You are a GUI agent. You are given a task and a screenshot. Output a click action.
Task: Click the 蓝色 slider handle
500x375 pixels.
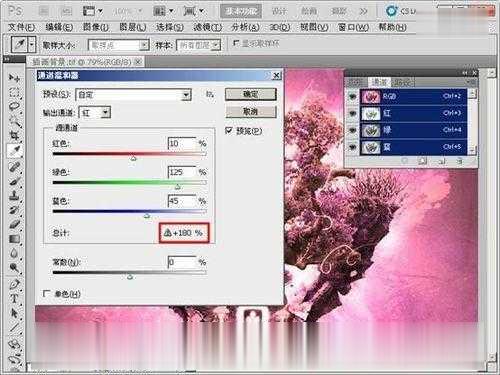[147, 216]
